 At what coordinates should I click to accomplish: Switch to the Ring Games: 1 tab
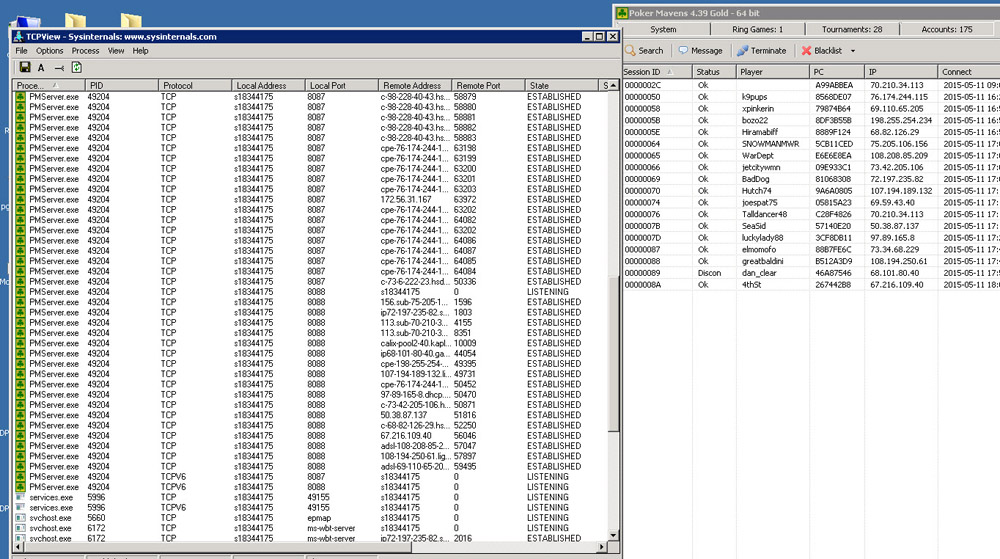[757, 29]
